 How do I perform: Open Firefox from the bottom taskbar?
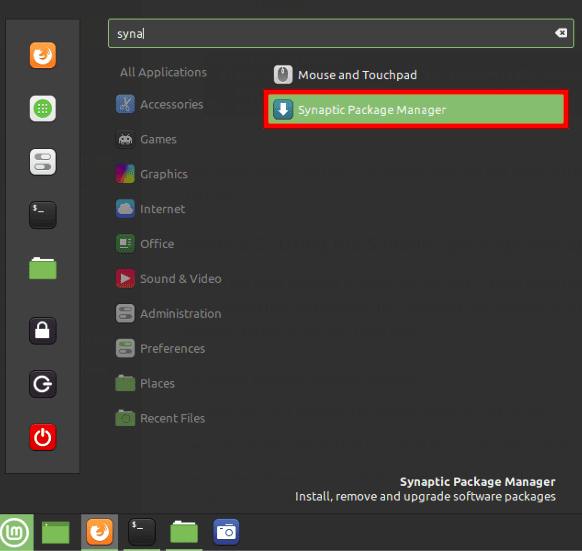[x=99, y=532]
